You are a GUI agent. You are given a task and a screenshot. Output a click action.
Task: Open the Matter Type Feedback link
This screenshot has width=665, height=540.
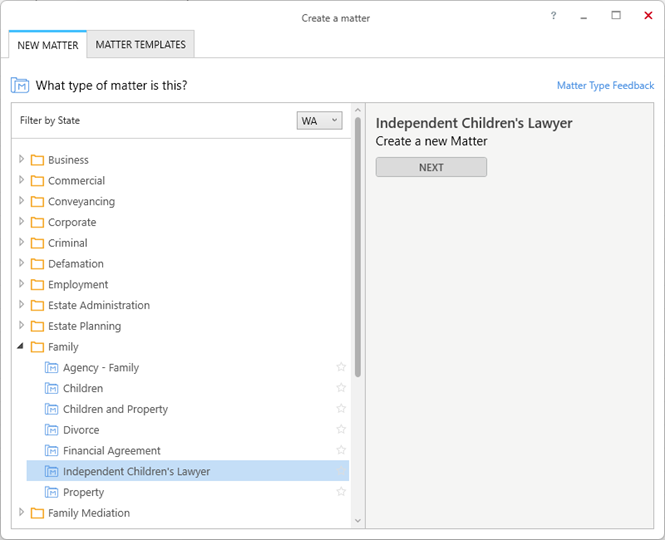[x=605, y=86]
